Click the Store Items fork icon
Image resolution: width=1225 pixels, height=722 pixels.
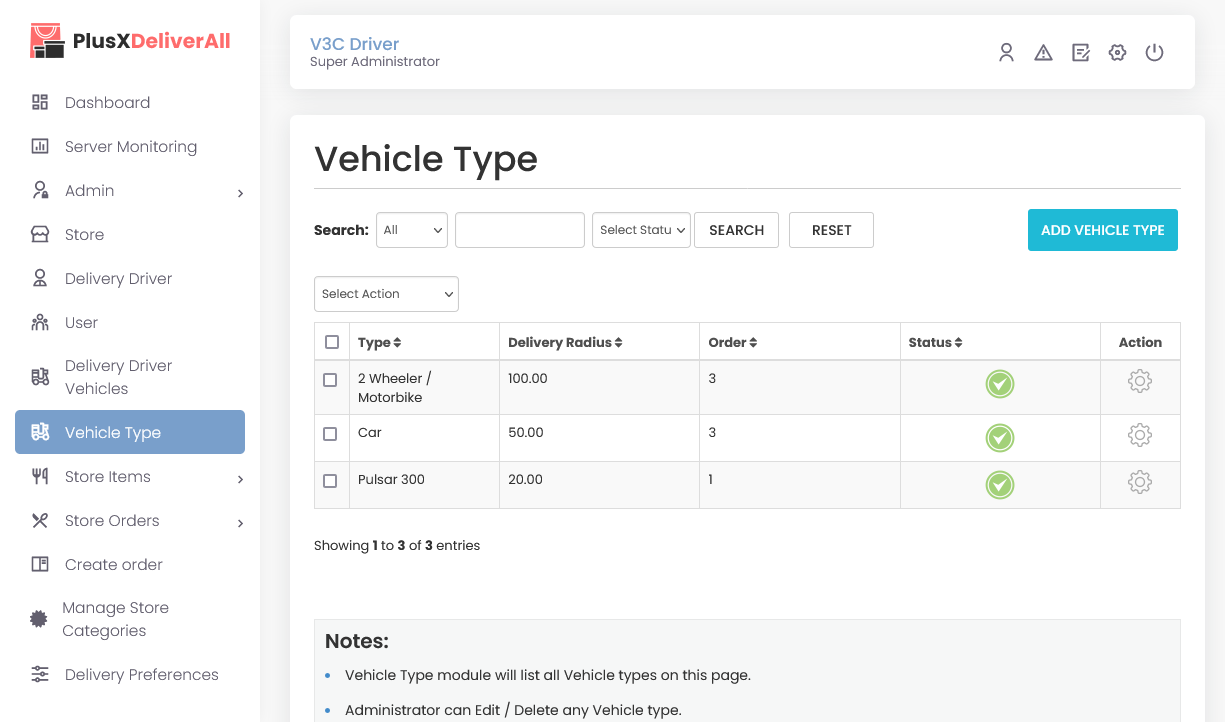coord(40,476)
